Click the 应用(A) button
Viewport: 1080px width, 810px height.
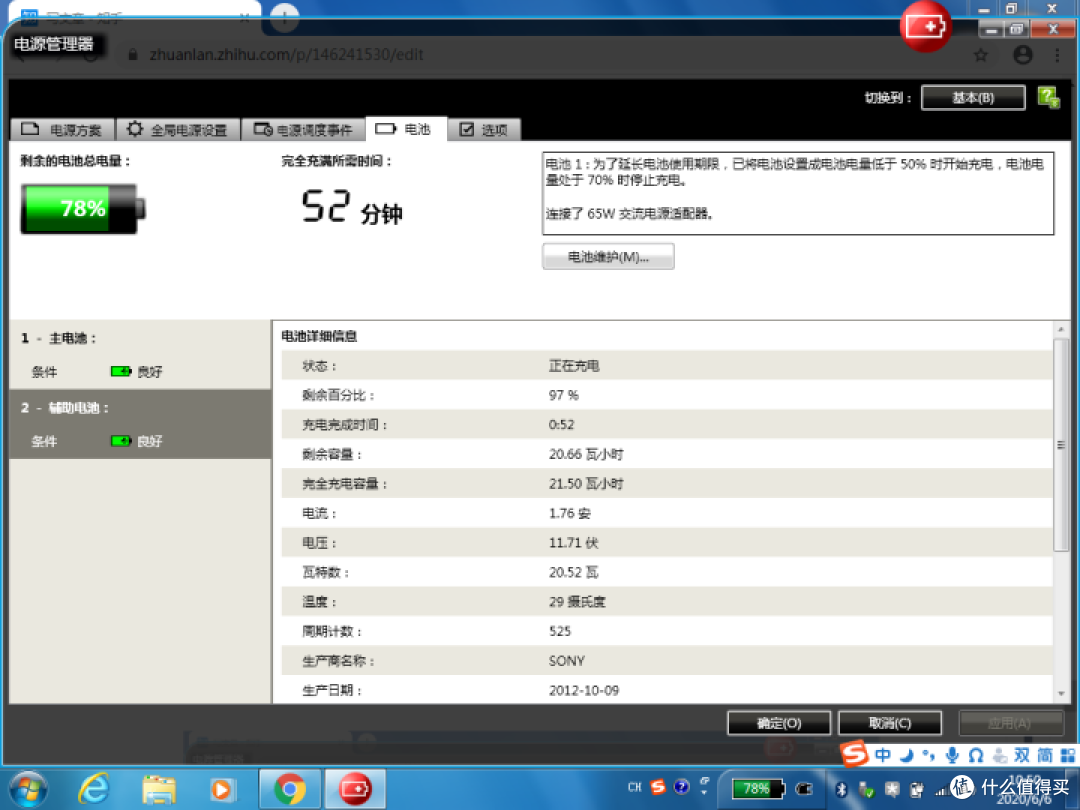(1010, 723)
